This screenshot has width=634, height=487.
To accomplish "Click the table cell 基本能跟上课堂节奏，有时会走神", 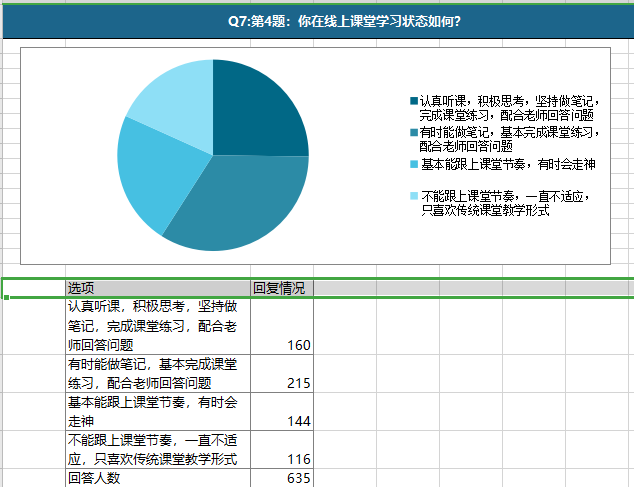I will [x=158, y=412].
